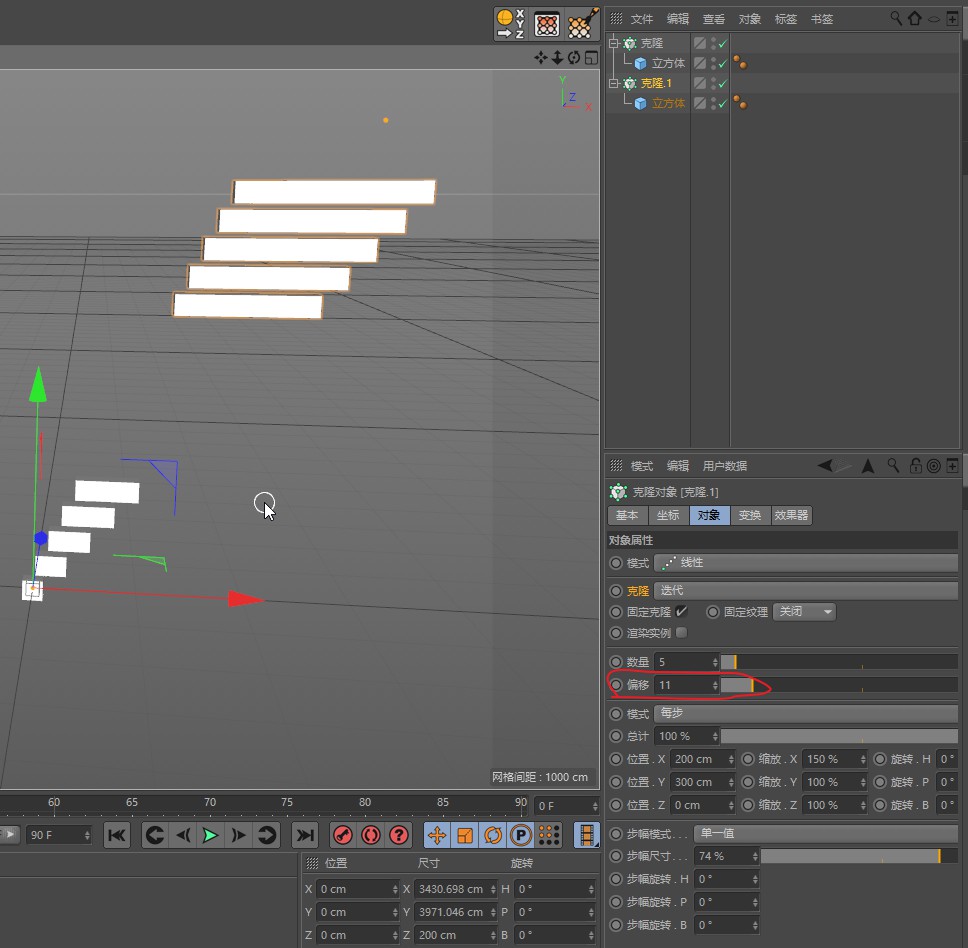Click the search magnifier in object manager

897,19
